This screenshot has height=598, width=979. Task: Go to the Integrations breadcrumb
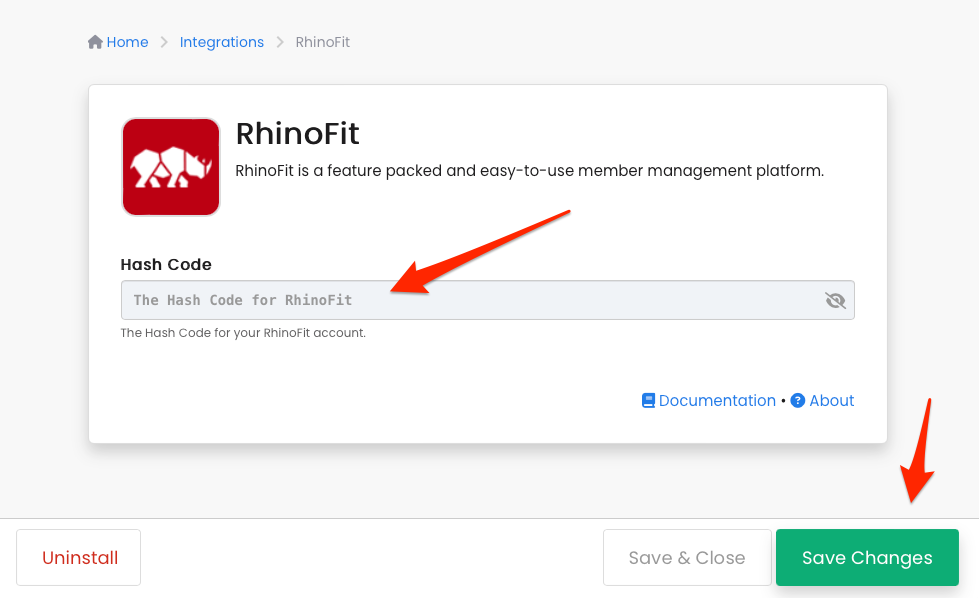pyautogui.click(x=222, y=42)
